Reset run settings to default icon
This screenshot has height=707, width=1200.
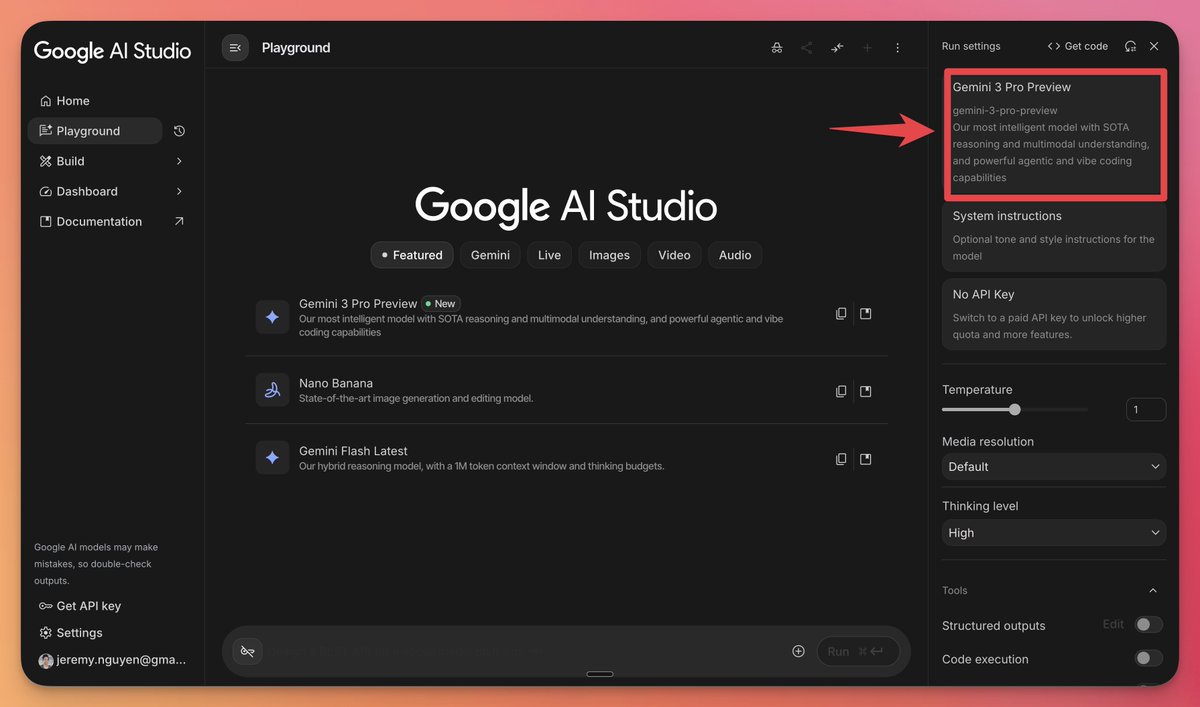pyautogui.click(x=1130, y=46)
